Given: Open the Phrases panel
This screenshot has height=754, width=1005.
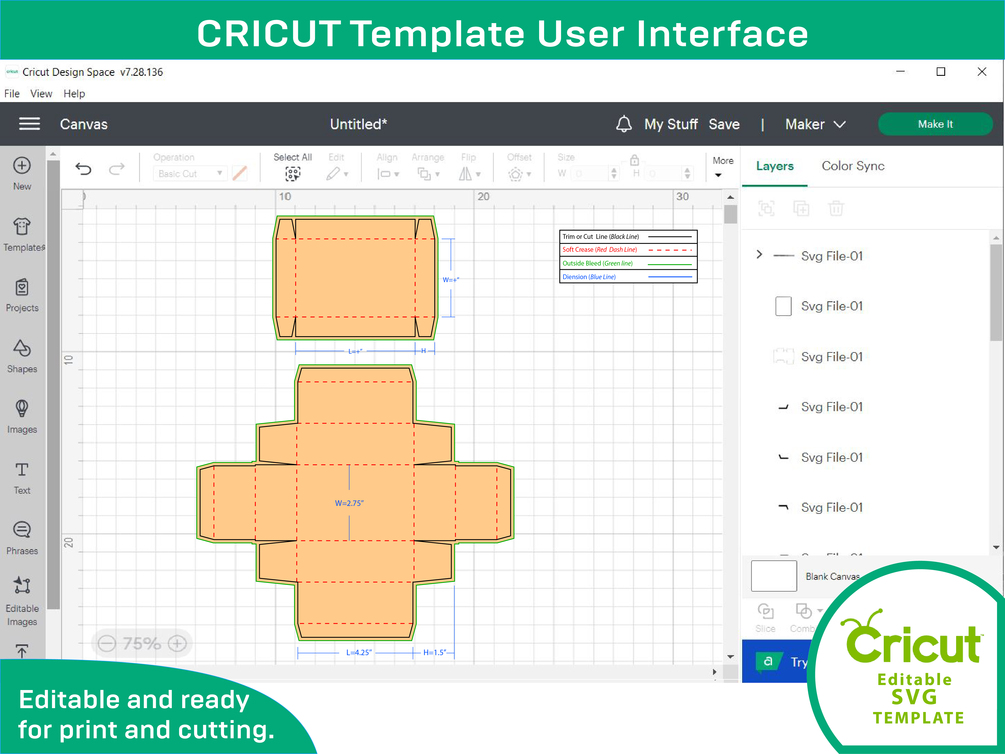Looking at the screenshot, I should click(x=22, y=538).
